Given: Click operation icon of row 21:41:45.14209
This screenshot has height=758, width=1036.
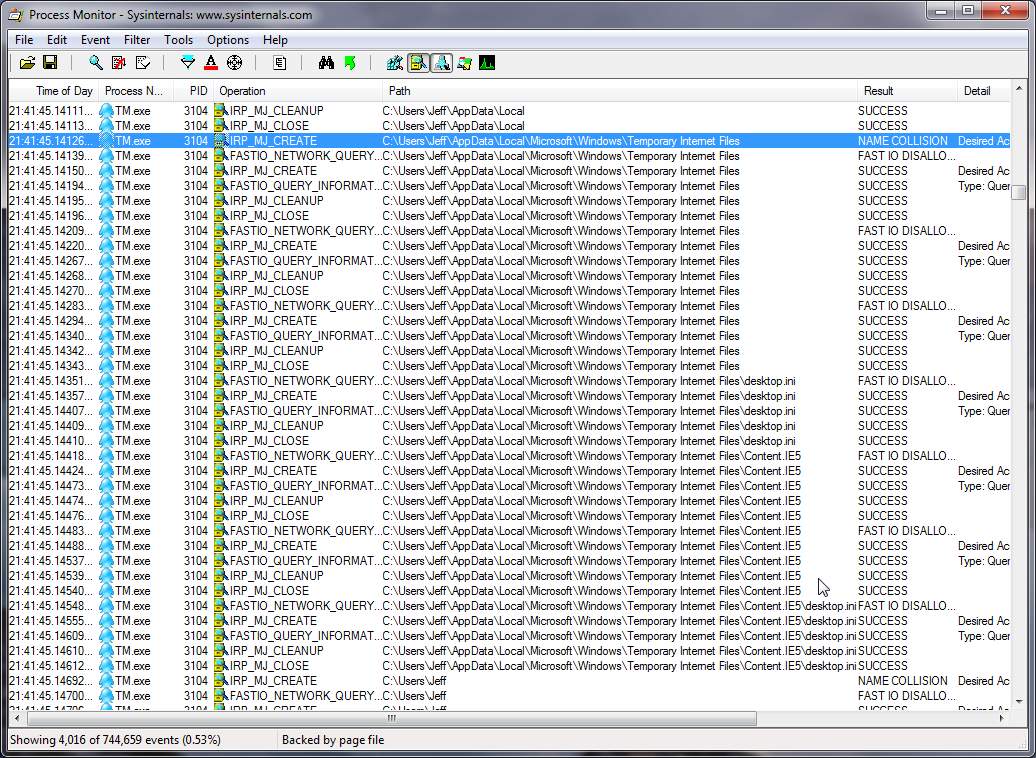Looking at the screenshot, I should pos(221,231).
